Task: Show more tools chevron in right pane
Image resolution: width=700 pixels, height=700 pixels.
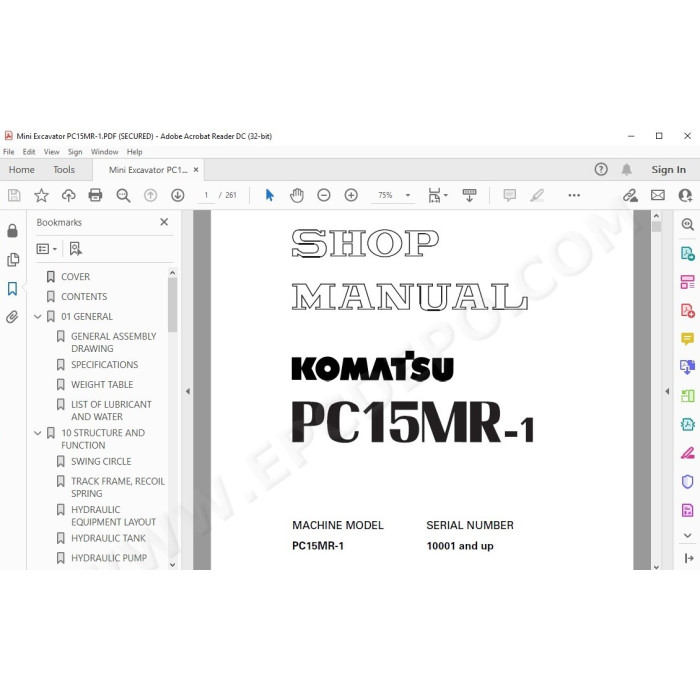Action: [688, 535]
